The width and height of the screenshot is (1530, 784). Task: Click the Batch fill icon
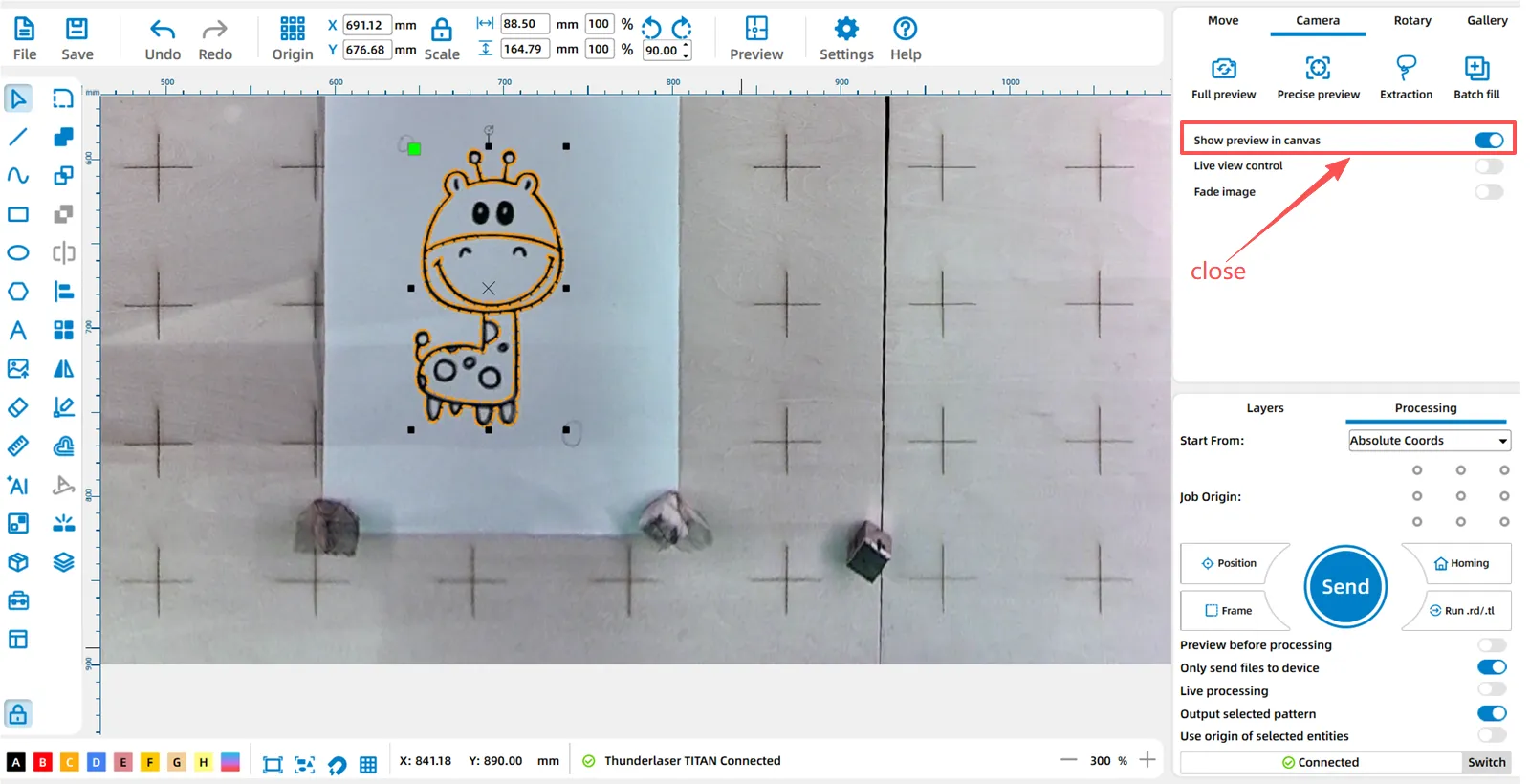coord(1476,69)
